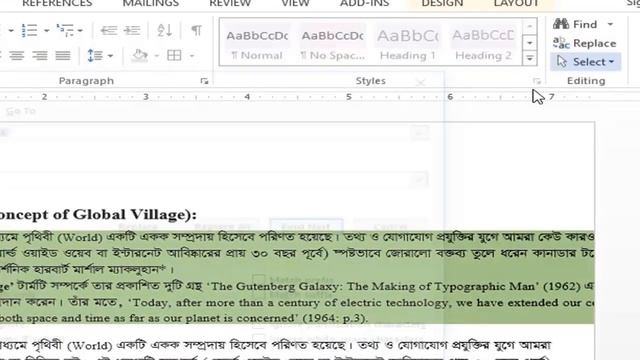Open the Select dropdown menu
Viewport: 640px width, 360px height.
(x=585, y=62)
